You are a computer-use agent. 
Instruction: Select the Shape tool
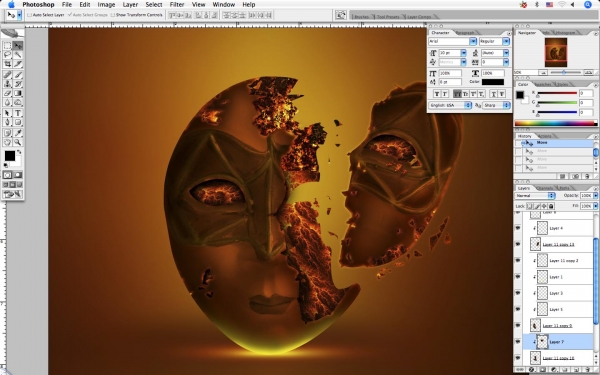point(18,122)
